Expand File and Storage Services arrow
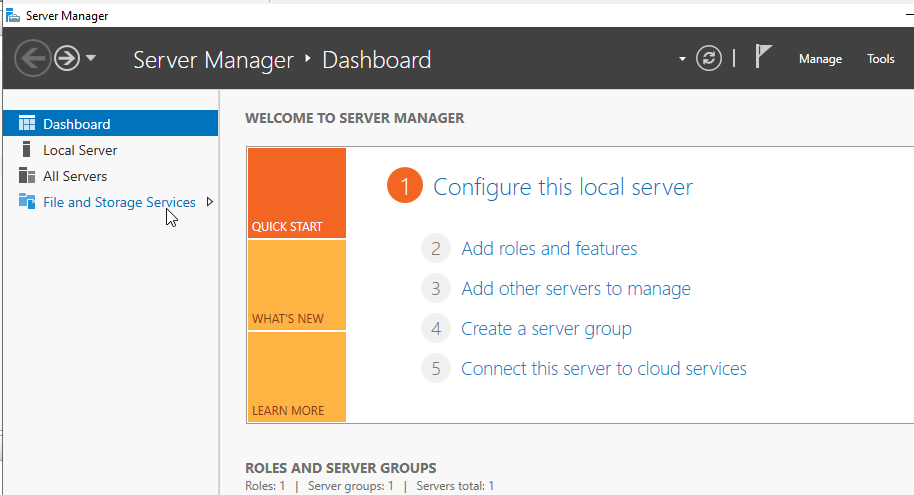The height and width of the screenshot is (495, 914). 210,202
